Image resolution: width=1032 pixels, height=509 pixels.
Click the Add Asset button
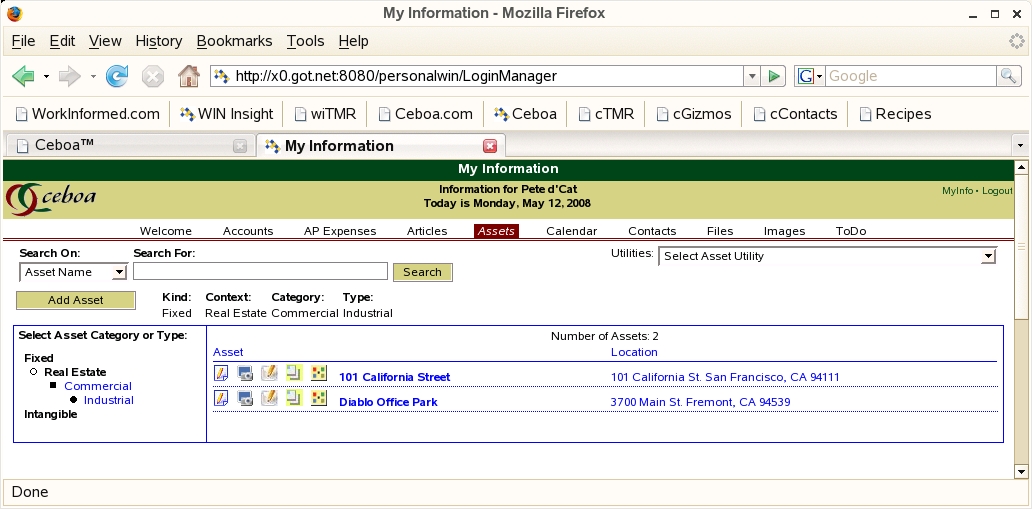pyautogui.click(x=76, y=300)
